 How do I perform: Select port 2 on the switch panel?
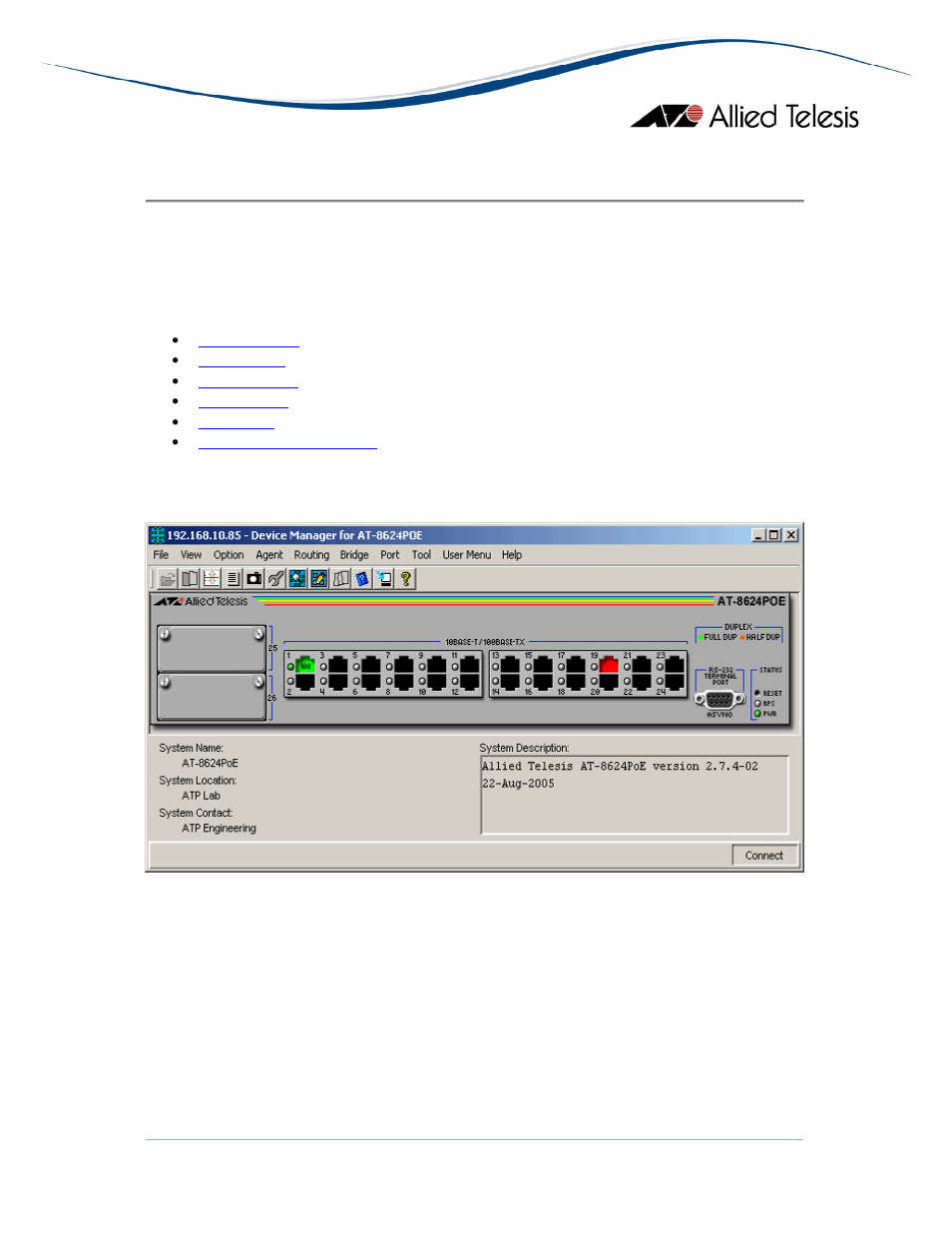coord(305,682)
